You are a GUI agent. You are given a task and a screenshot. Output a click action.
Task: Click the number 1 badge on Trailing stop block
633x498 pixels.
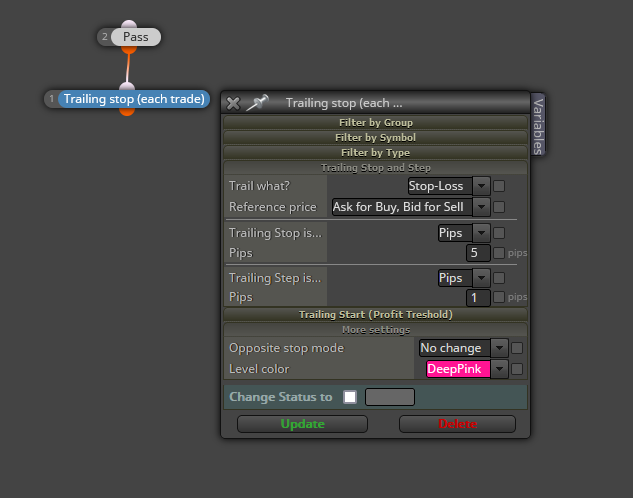coord(51,99)
